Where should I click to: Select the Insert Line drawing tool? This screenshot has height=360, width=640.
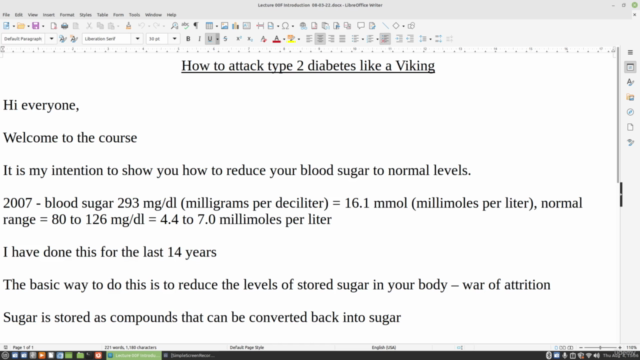[385, 26]
